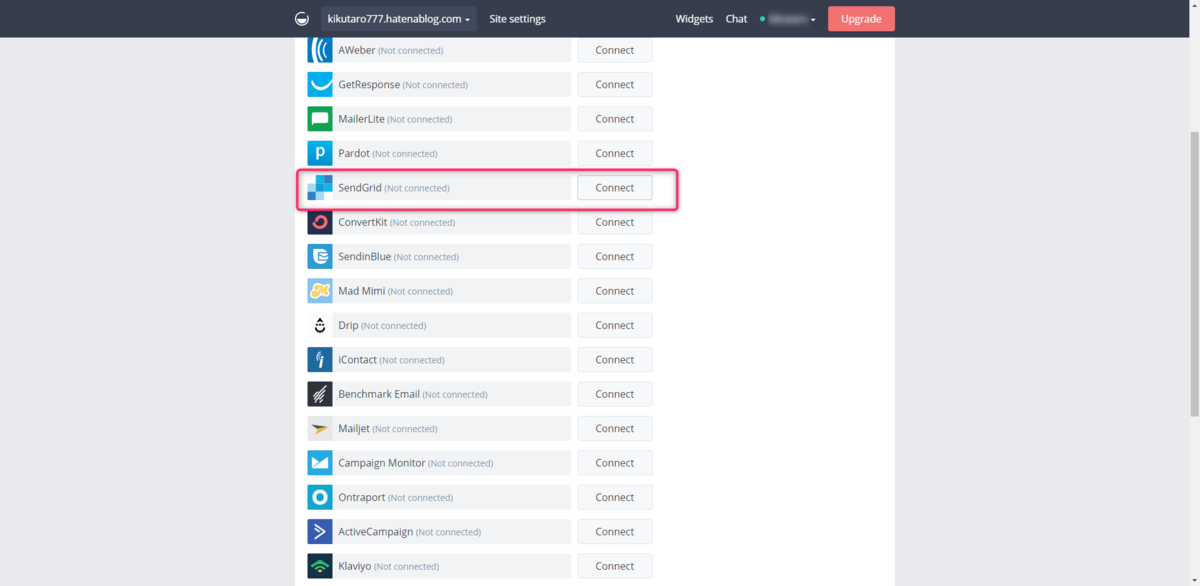
Task: Click the AWeber logo icon
Action: tap(320, 50)
